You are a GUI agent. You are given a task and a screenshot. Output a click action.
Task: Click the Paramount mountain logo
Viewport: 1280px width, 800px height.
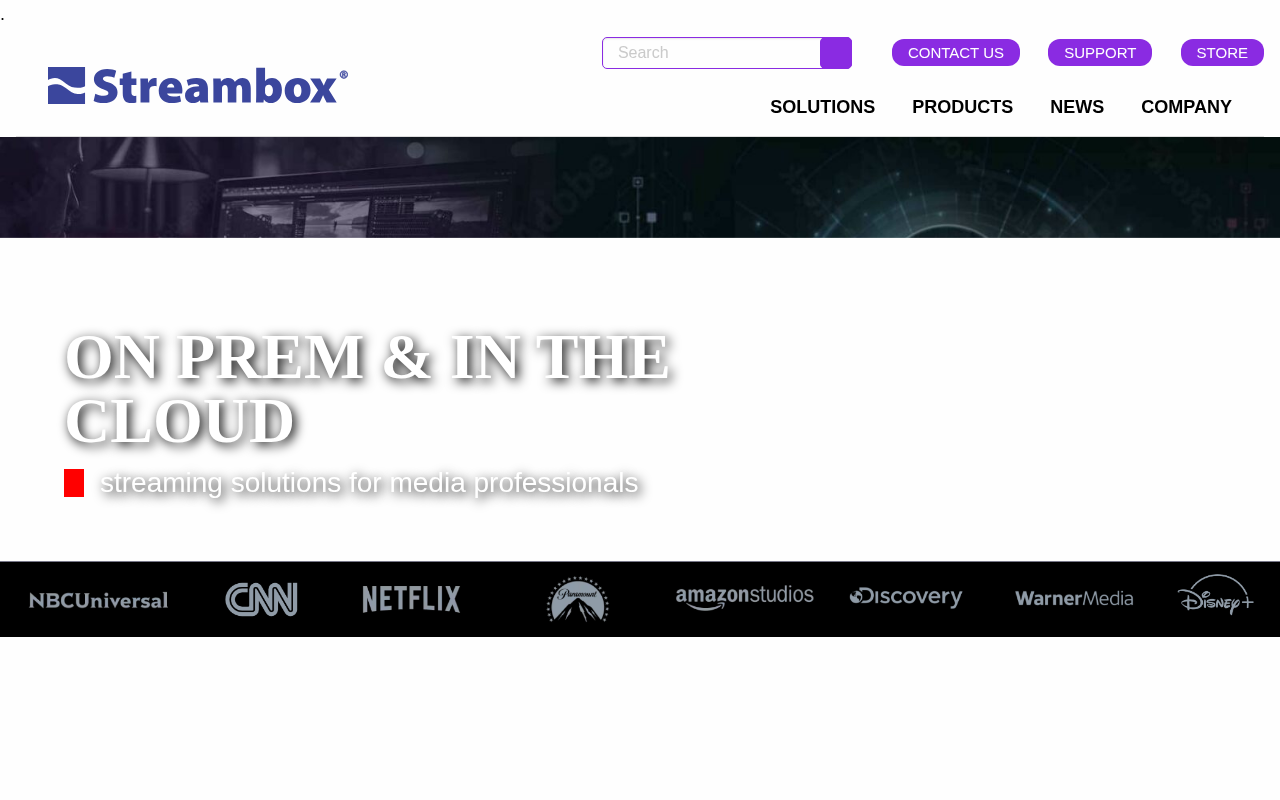coord(578,599)
